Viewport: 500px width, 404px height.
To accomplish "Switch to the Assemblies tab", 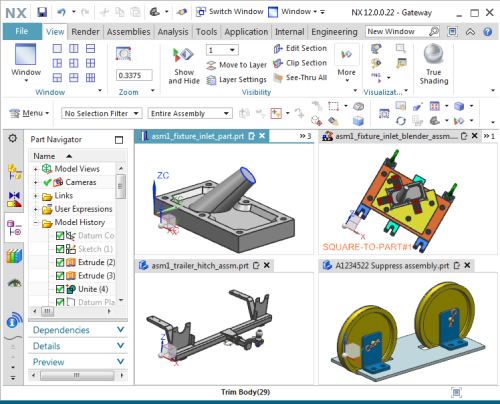I will coord(128,32).
